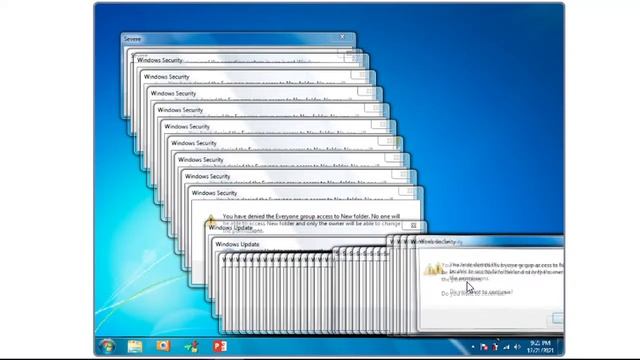Click the 'Do you want to continue?' text
The width and height of the screenshot is (640, 360).
coord(477,293)
